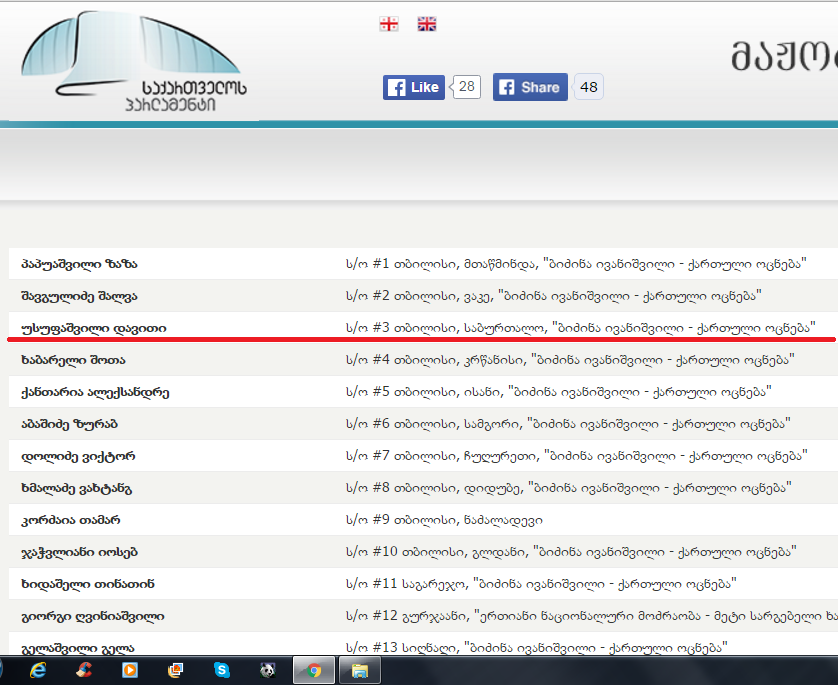This screenshot has width=838, height=692.
Task: Click the Like count bubble showing 28
Action: 465,87
